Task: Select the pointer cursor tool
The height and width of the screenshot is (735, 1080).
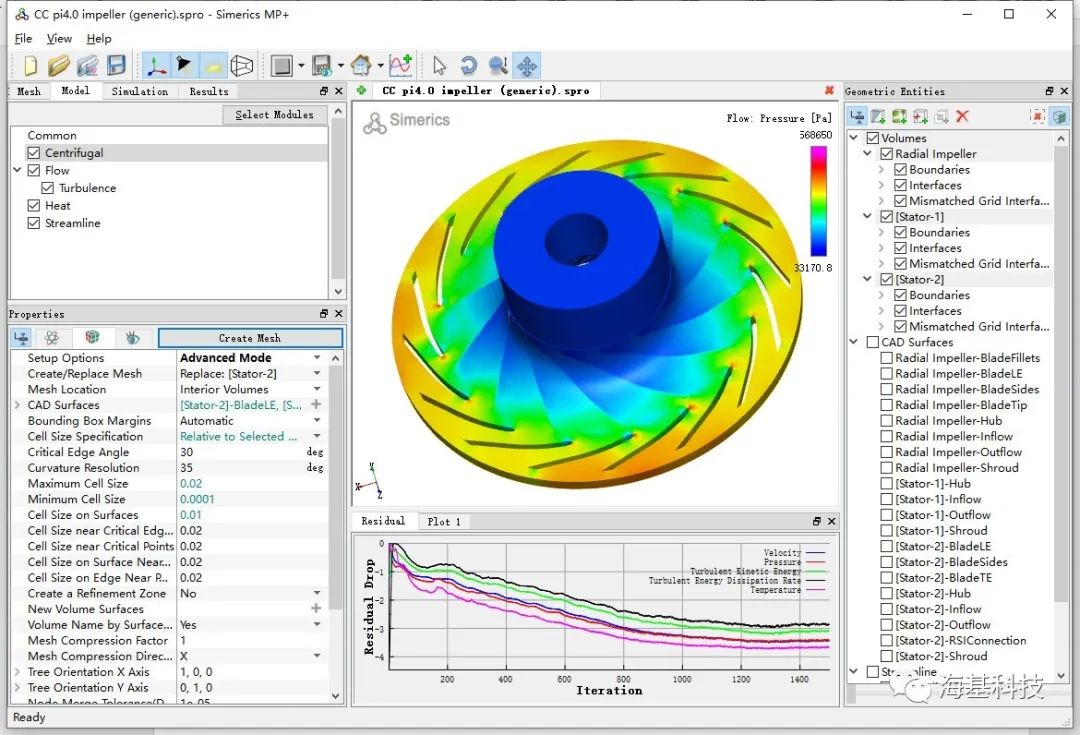Action: click(x=439, y=66)
